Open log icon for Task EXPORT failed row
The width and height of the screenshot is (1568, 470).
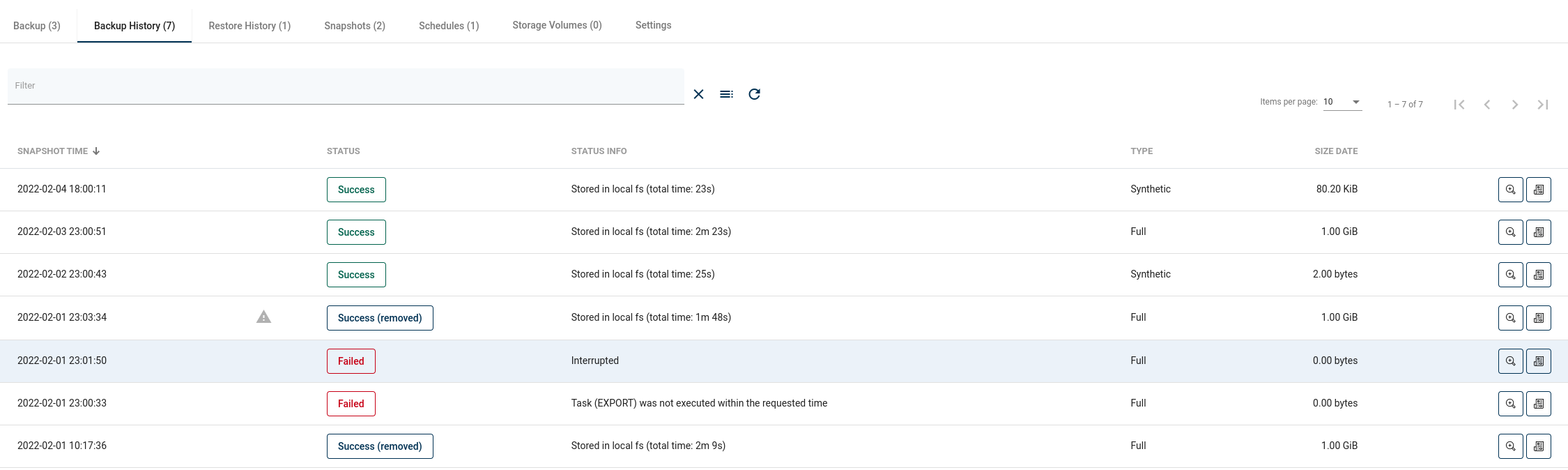[1538, 404]
